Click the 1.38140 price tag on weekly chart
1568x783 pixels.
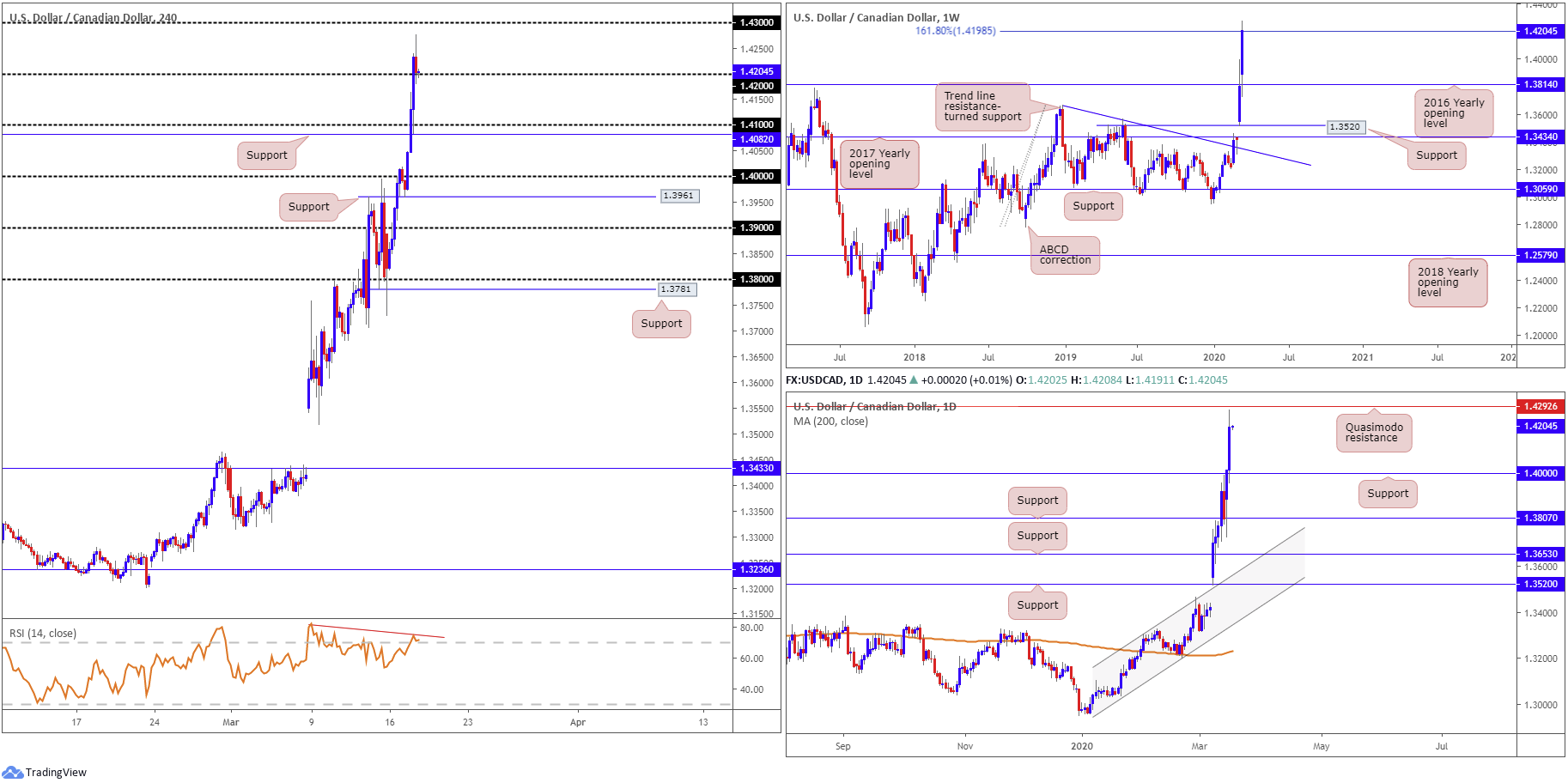click(x=1540, y=84)
